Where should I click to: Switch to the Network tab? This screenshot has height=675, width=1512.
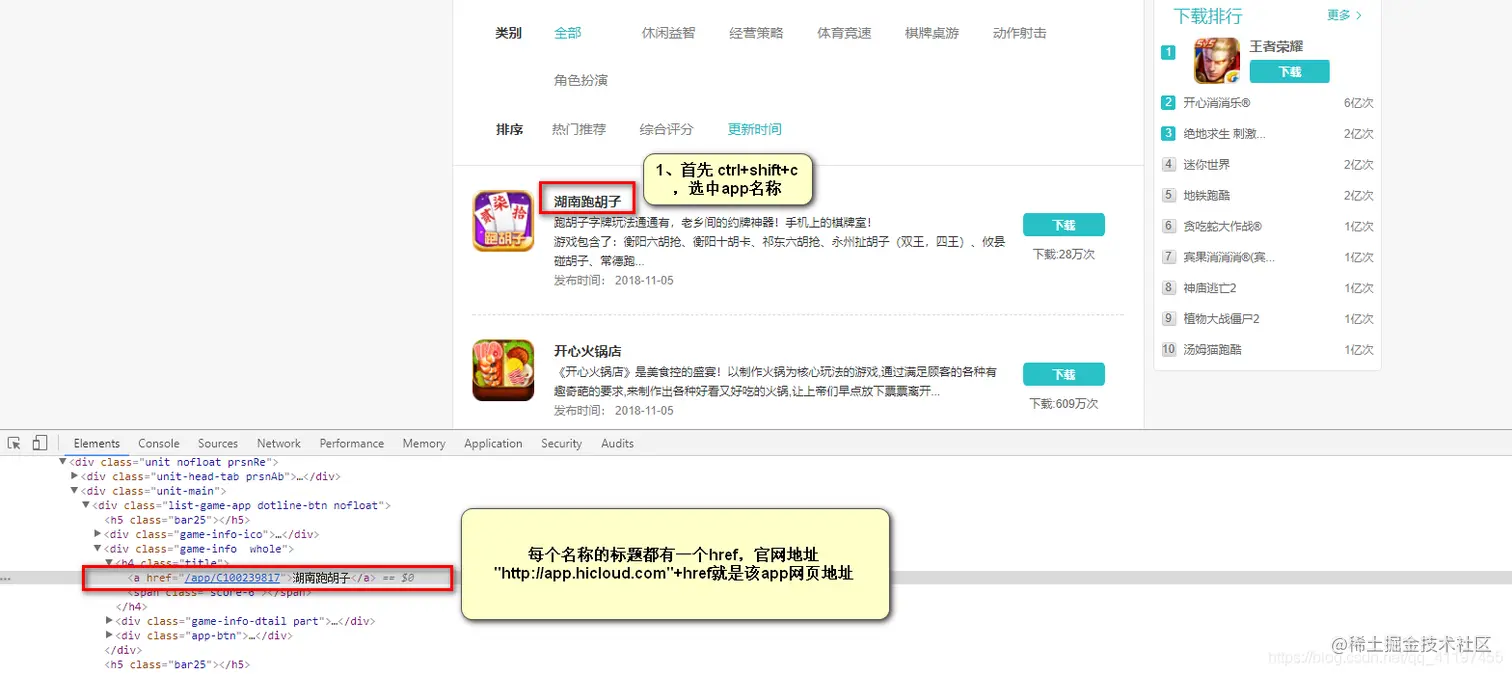278,443
